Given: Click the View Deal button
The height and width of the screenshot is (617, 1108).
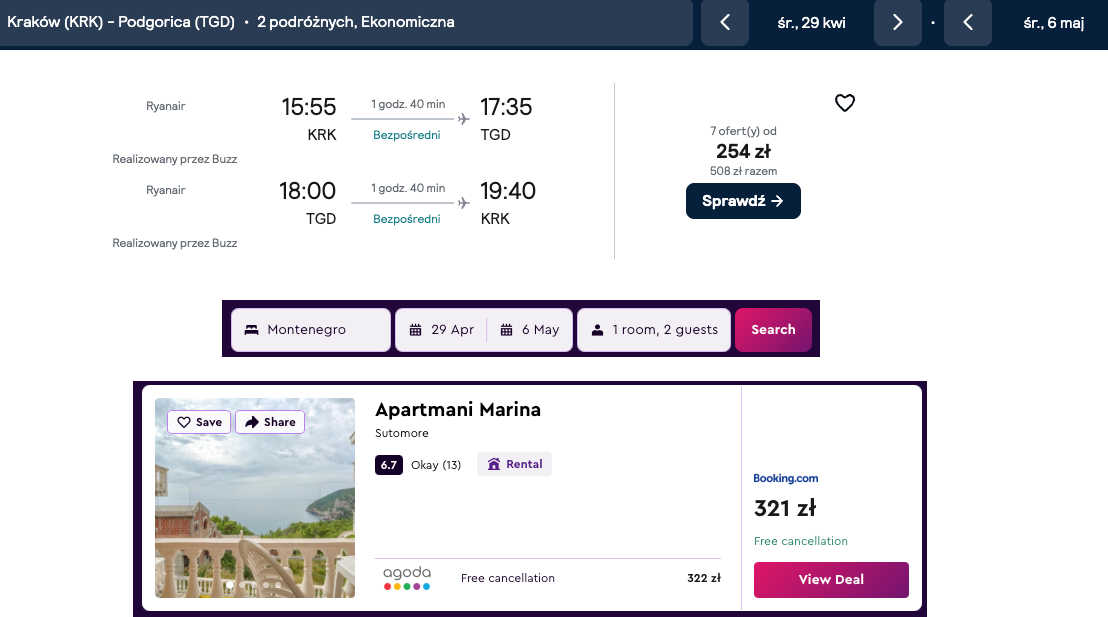Looking at the screenshot, I should tap(831, 580).
